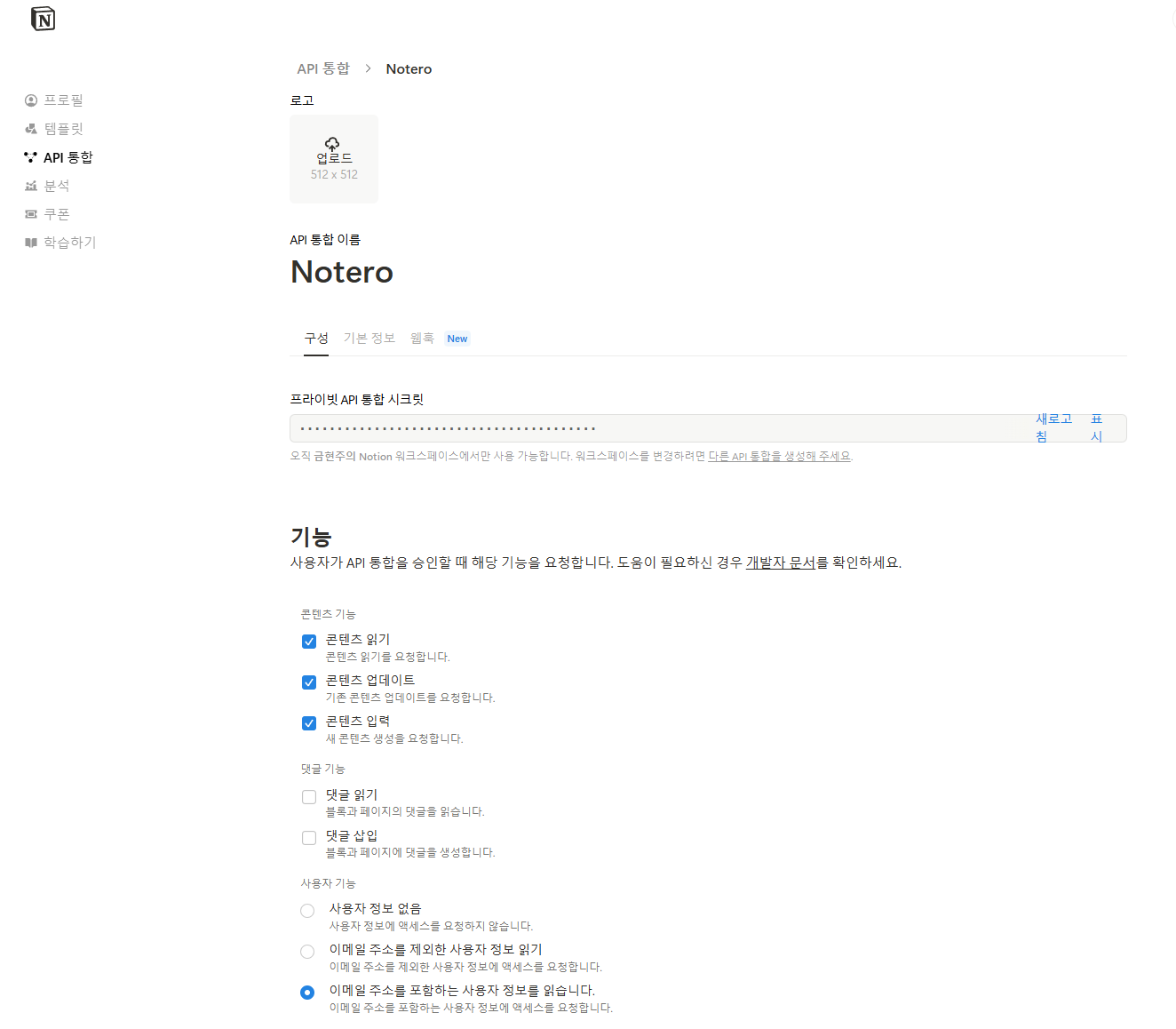The image size is (1176, 1029).
Task: Switch to the 구성 tab
Action: coord(316,339)
